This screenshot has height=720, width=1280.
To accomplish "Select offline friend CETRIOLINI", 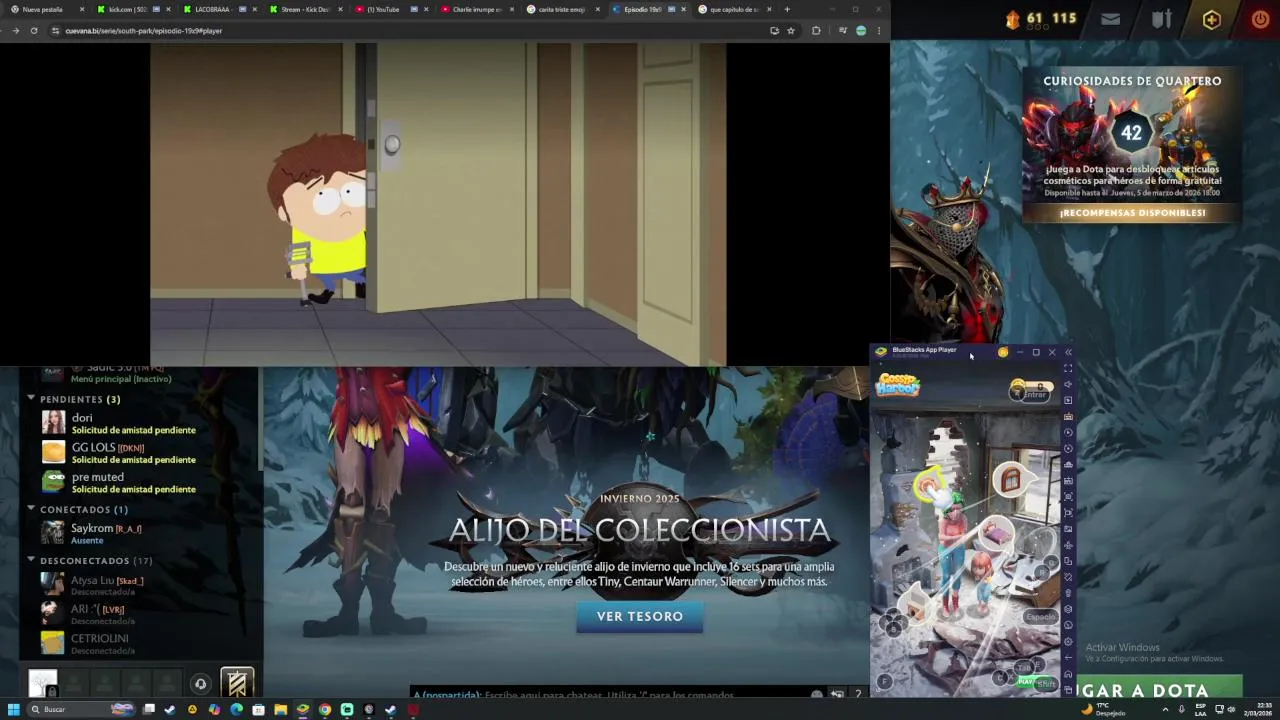I will coord(140,643).
